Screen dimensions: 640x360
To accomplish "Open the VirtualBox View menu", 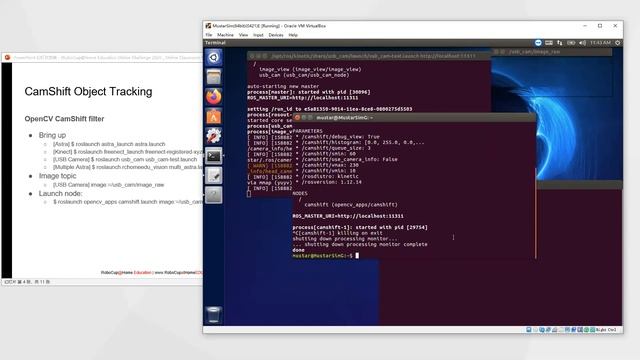I will pos(243,35).
